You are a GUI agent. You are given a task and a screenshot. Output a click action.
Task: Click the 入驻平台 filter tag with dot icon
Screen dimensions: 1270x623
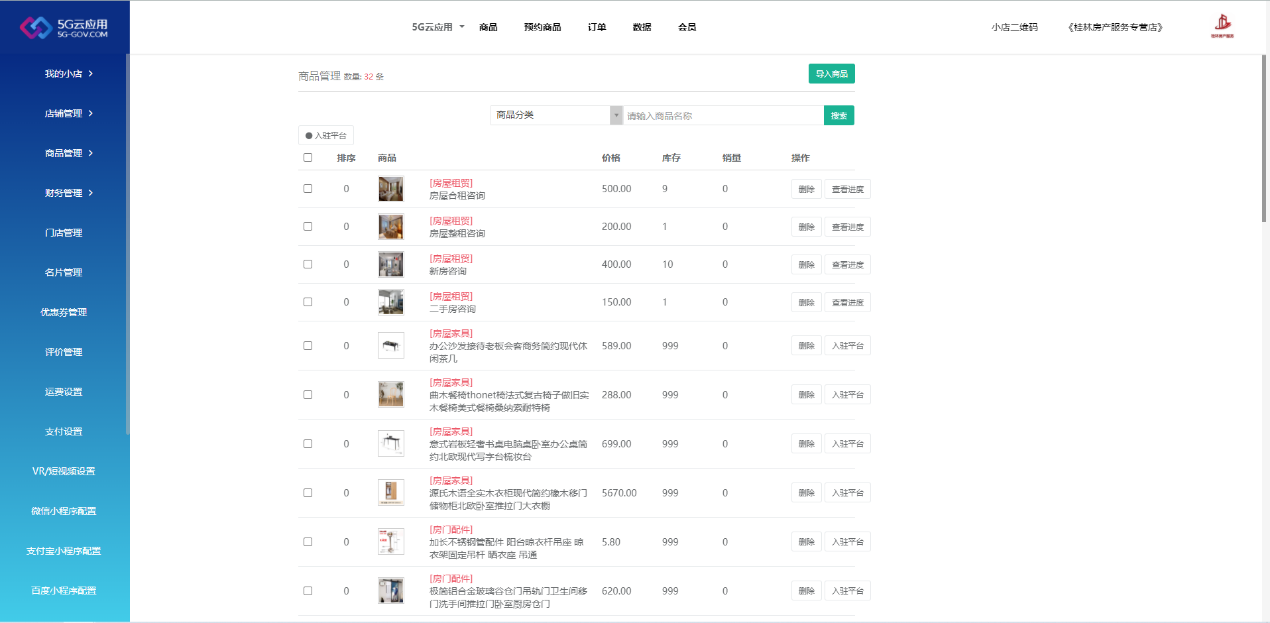326,135
